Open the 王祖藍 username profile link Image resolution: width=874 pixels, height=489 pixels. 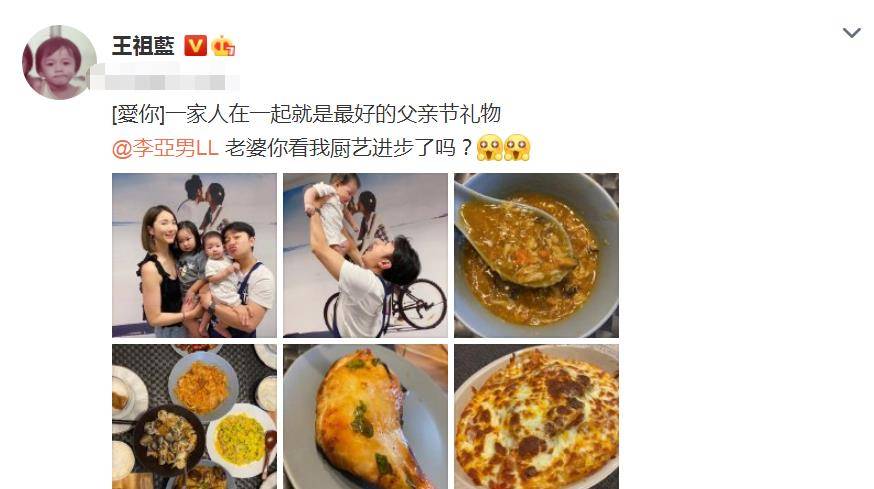click(143, 46)
